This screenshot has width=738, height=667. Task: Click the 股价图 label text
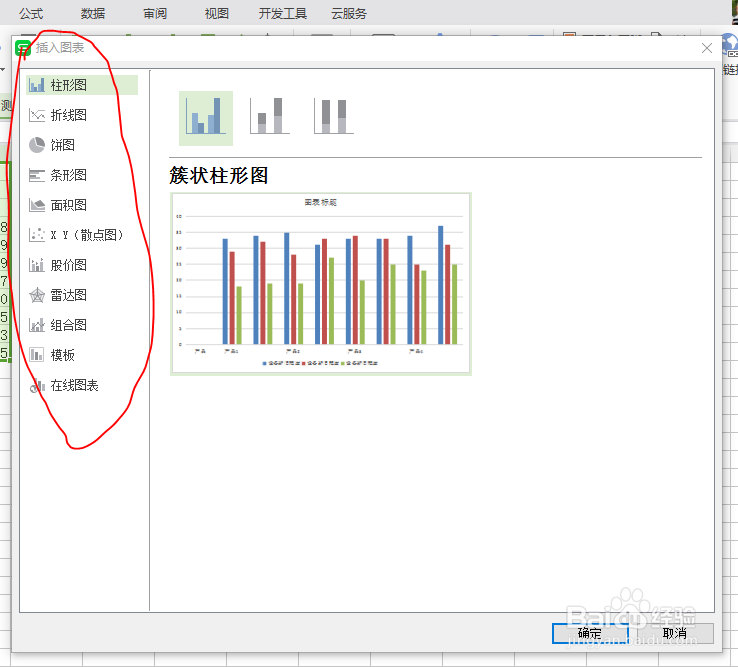click(69, 265)
